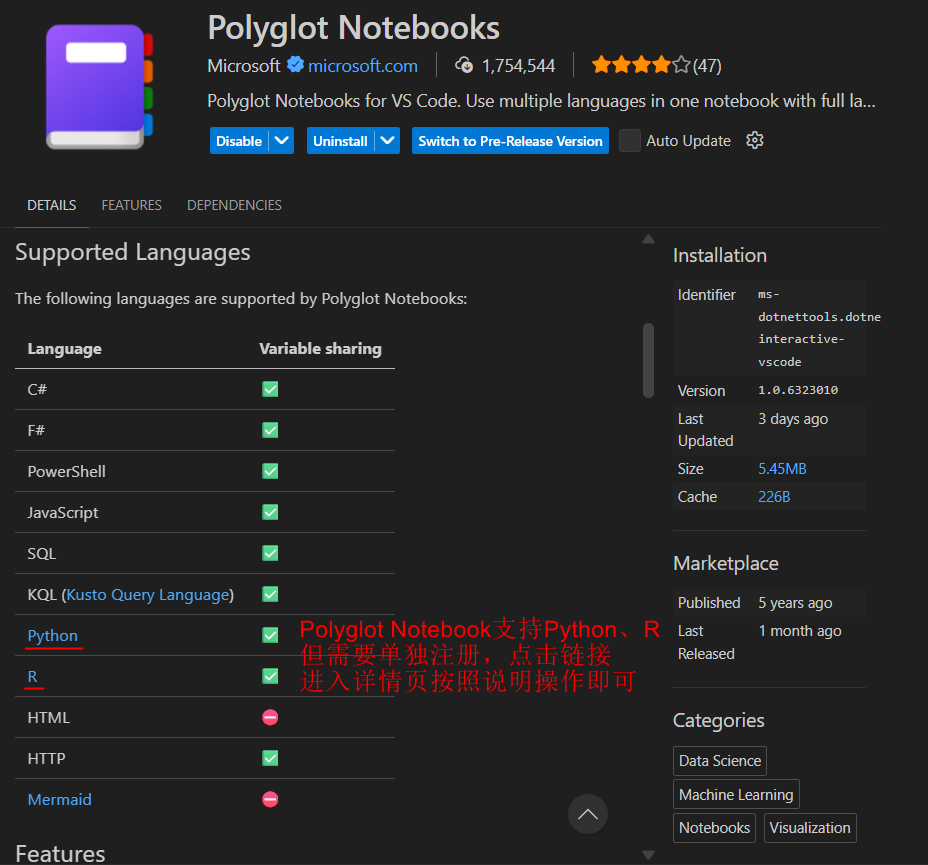
Task: Click the PowerShell language cell
Action: pos(66,472)
